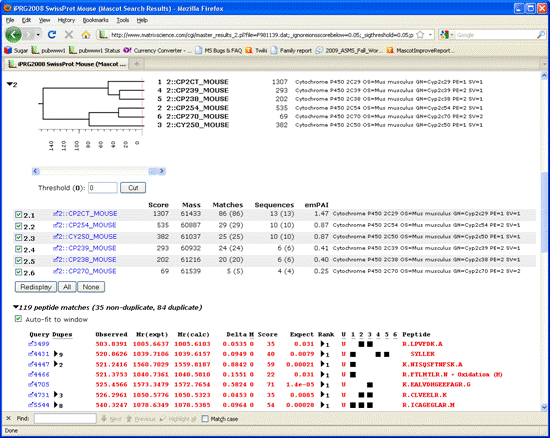Collapse protein family 2 triangle
The image size is (550, 438).
[x=9, y=84]
